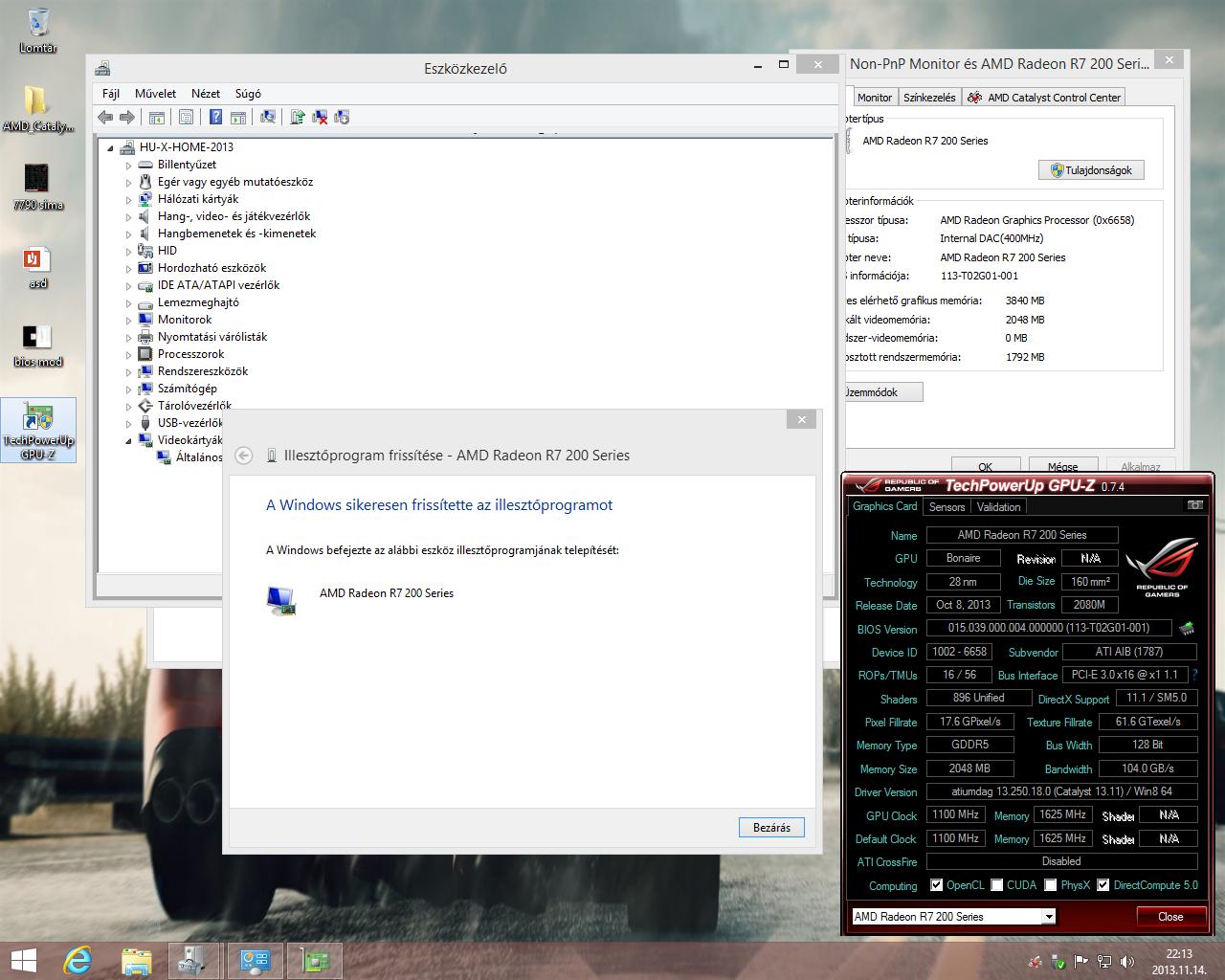
Task: Toggle the PhysX checkbox in GPU-Z
Action: click(1050, 885)
